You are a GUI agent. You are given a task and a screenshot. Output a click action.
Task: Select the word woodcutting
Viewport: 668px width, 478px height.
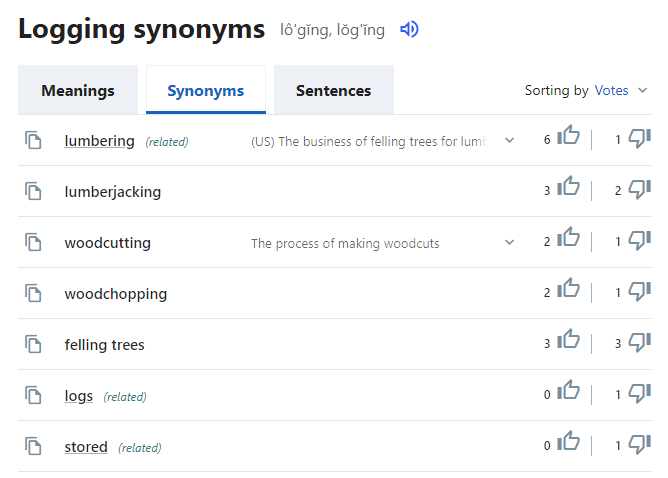[x=107, y=243]
